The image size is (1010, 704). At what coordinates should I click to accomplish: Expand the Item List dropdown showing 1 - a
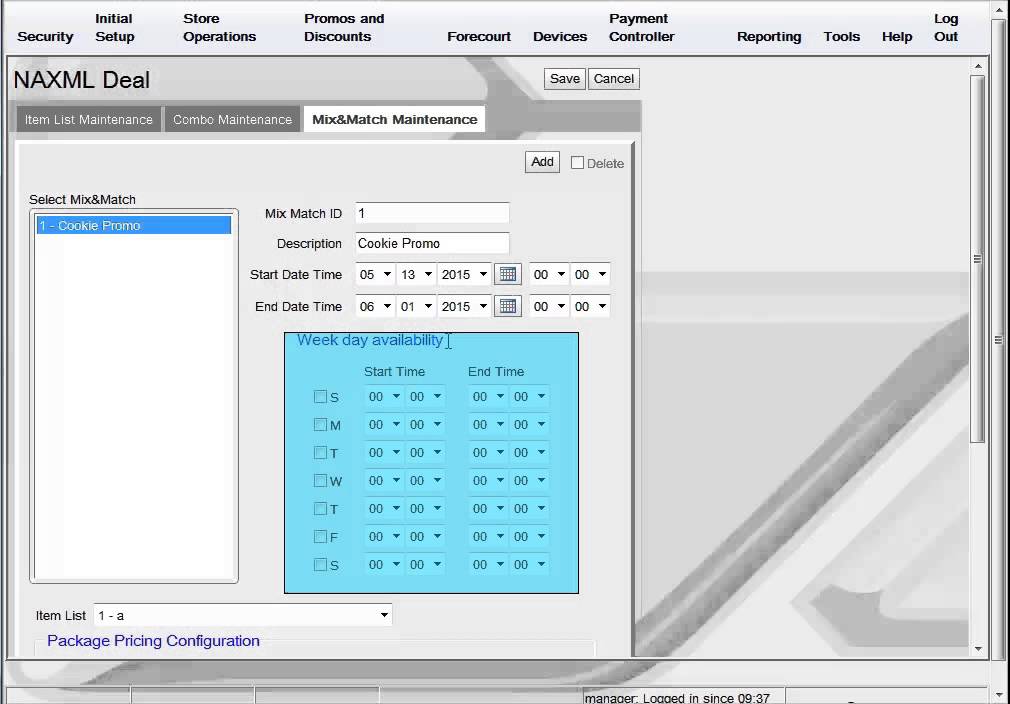243,615
